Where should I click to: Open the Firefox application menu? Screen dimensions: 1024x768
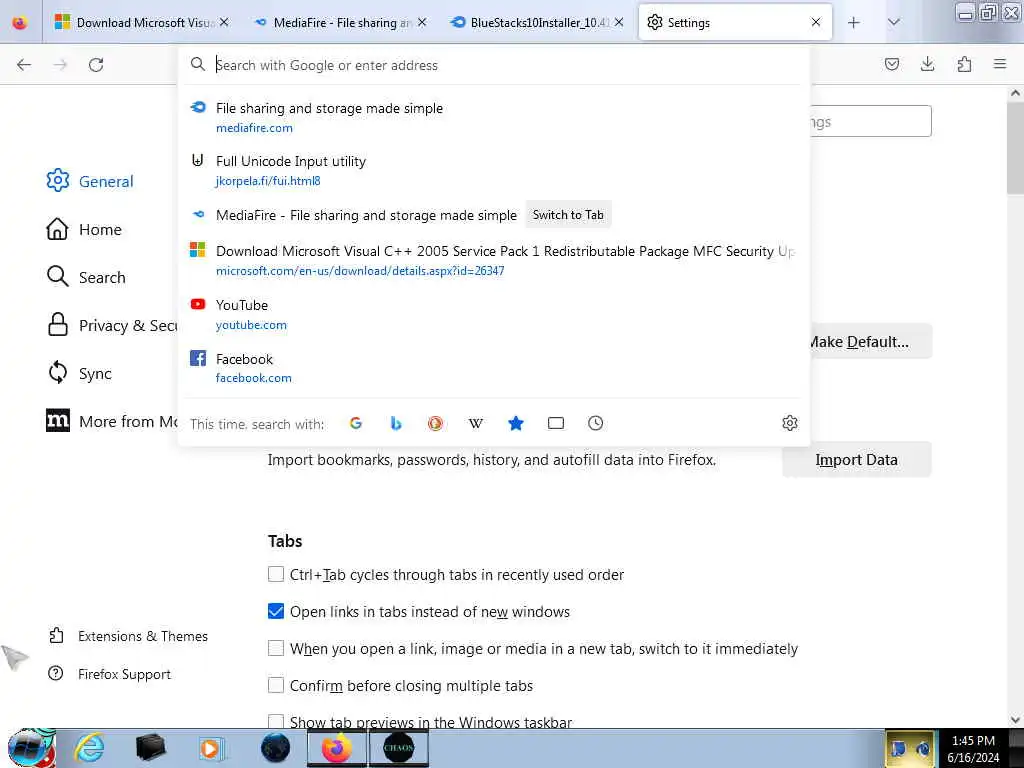1000,64
